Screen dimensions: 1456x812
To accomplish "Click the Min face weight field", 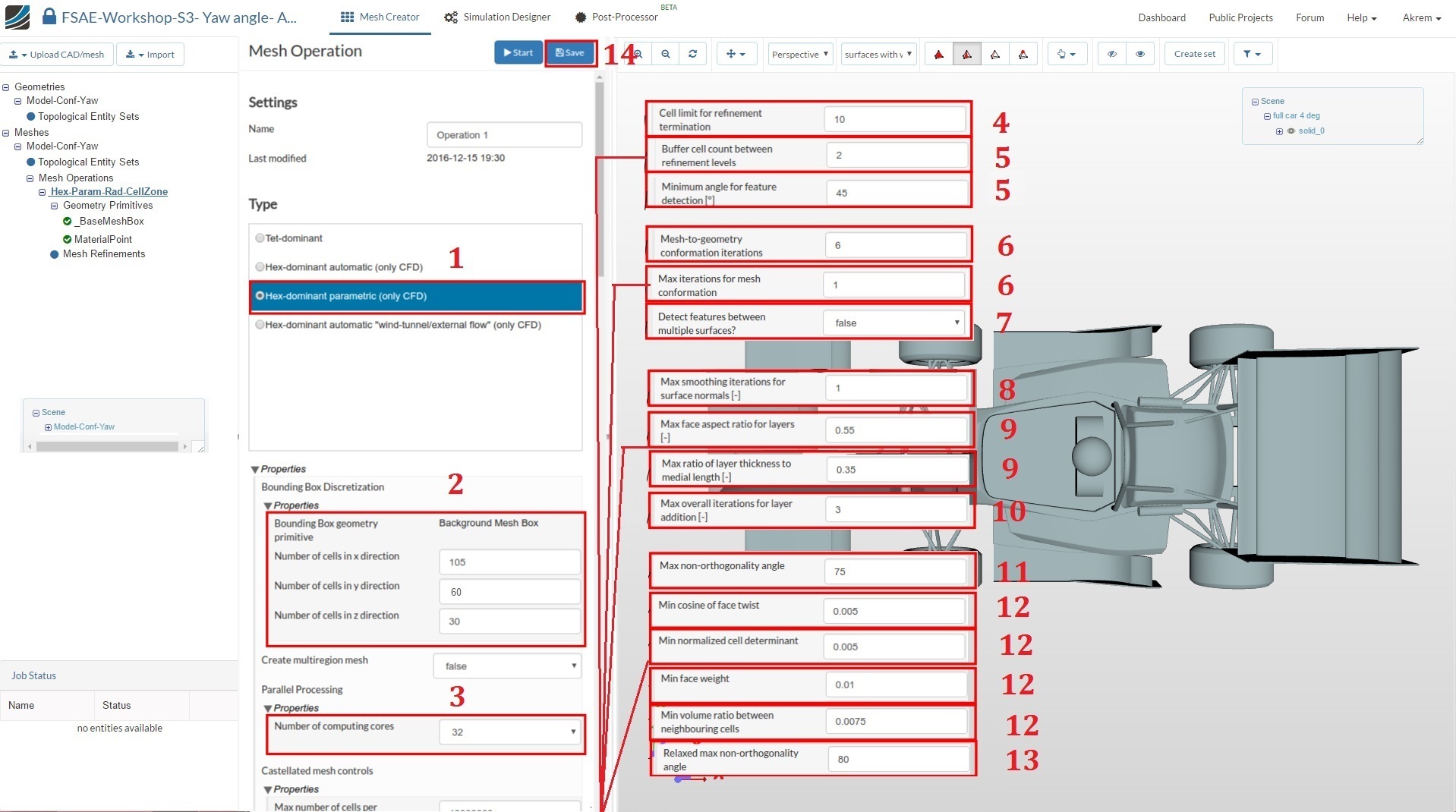I will pos(896,685).
